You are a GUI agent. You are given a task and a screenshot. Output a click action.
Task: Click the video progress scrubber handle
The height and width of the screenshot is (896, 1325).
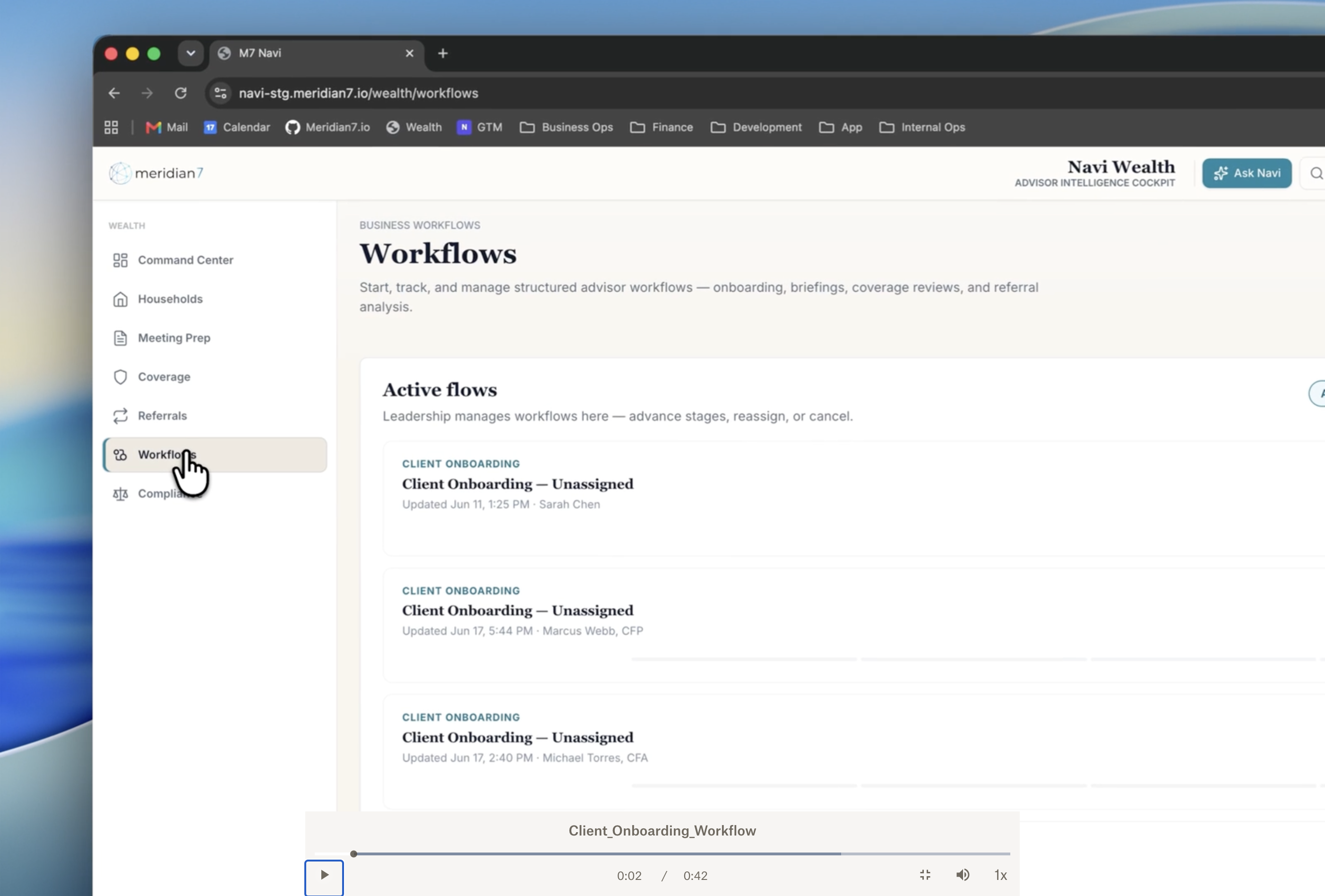[x=353, y=854]
